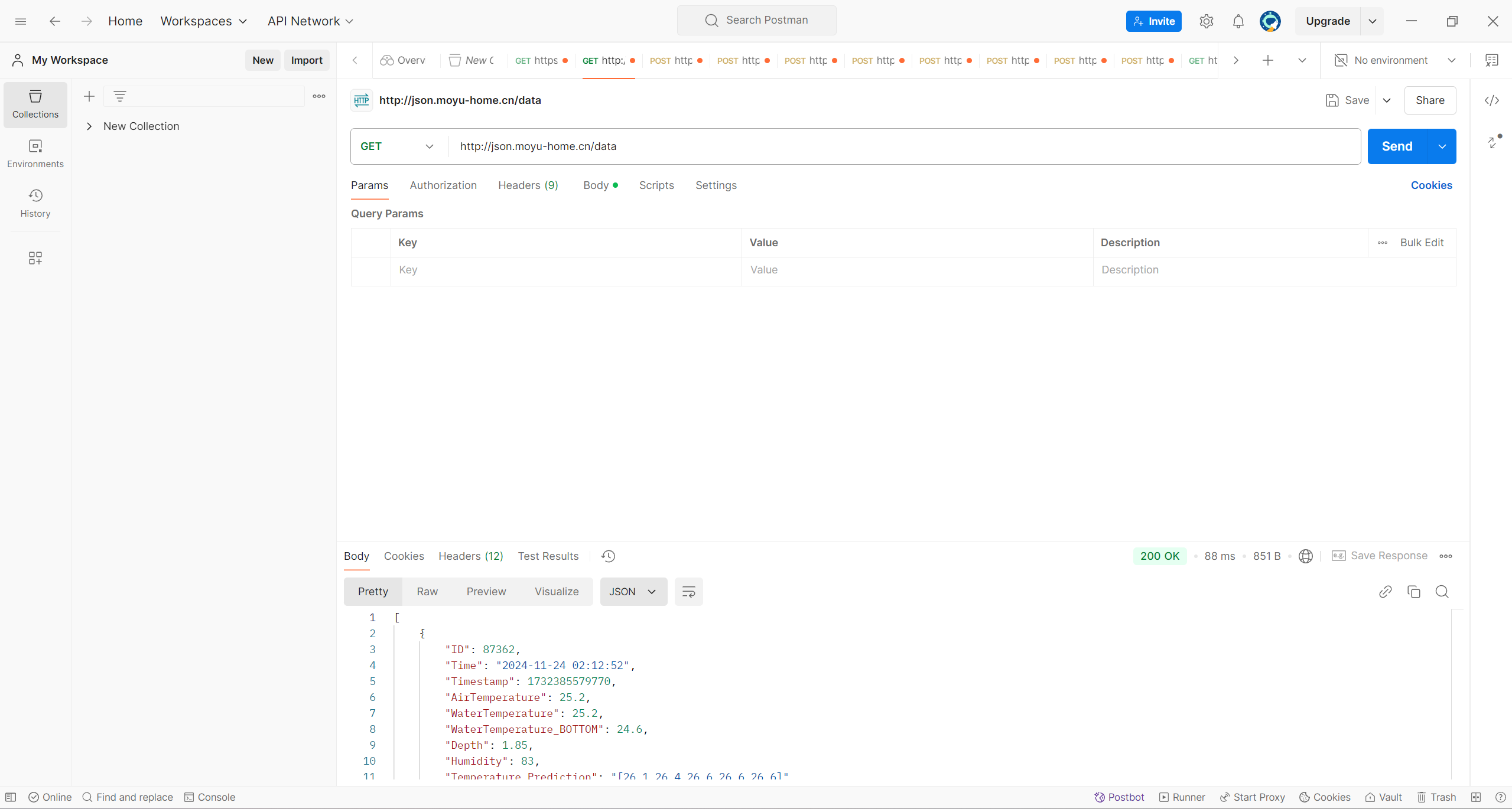
Task: Expand the Workspaces dropdown
Action: point(203,21)
